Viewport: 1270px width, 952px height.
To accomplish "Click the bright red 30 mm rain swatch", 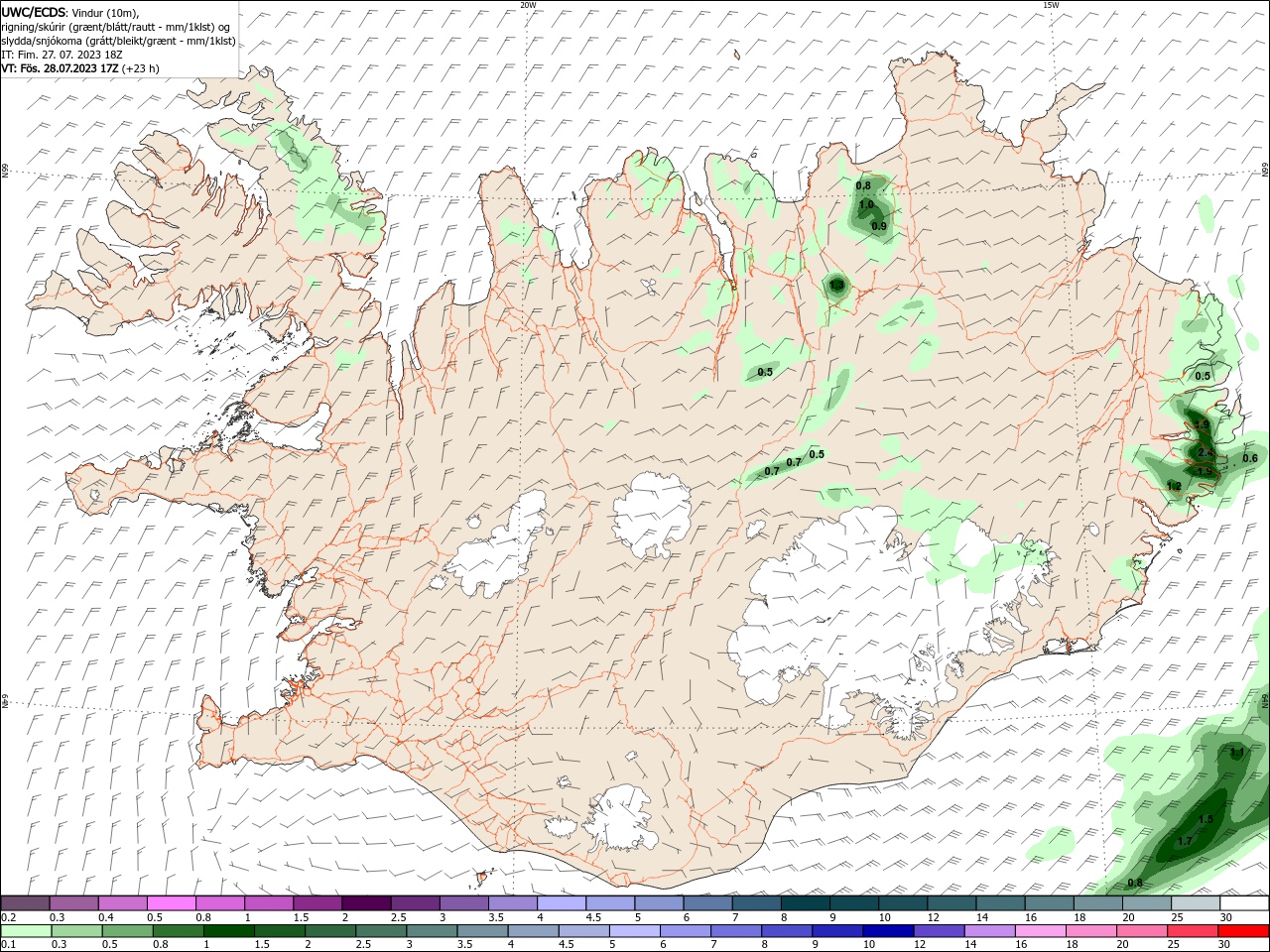I will point(1244,931).
